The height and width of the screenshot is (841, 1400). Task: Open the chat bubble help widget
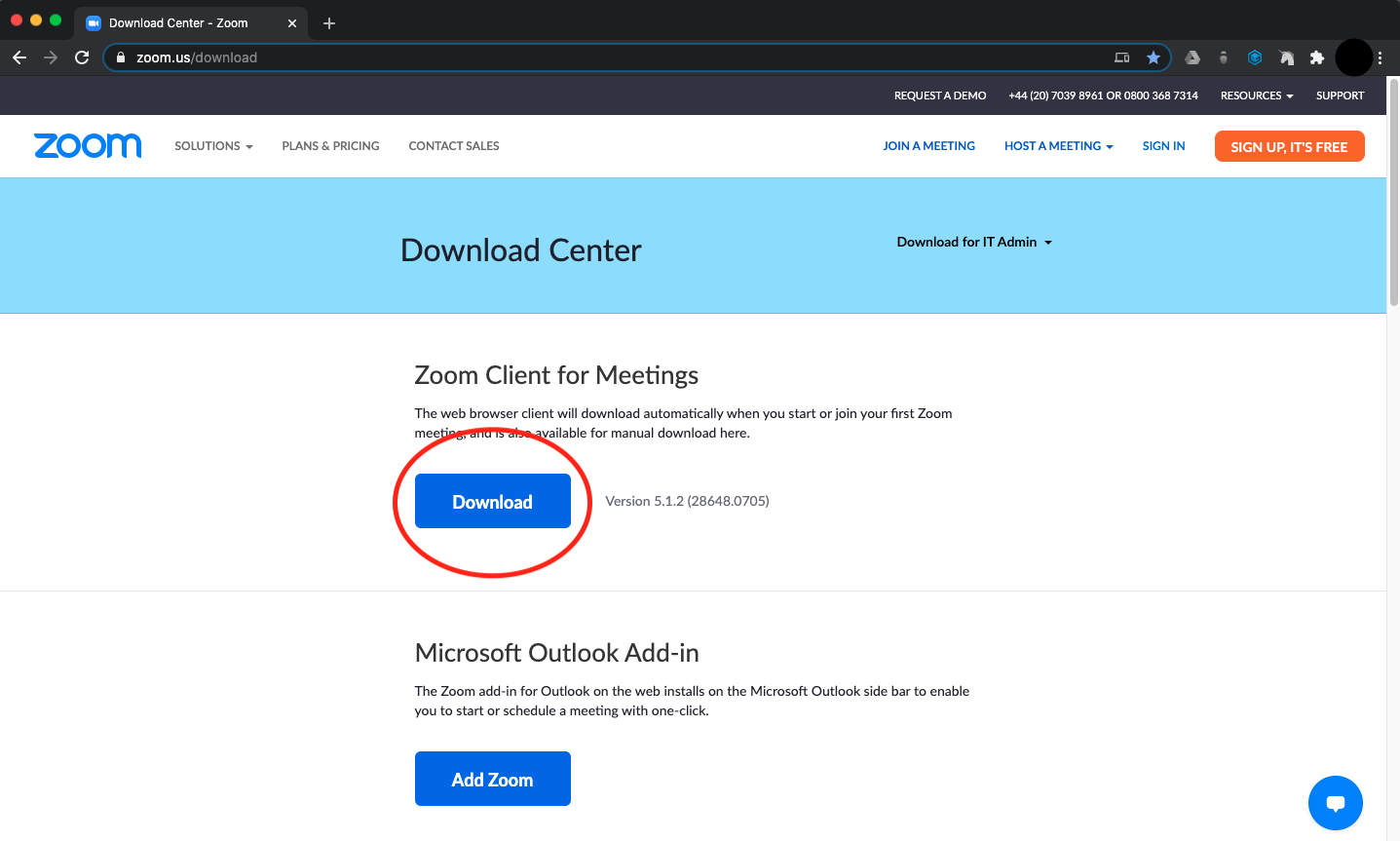[1336, 803]
